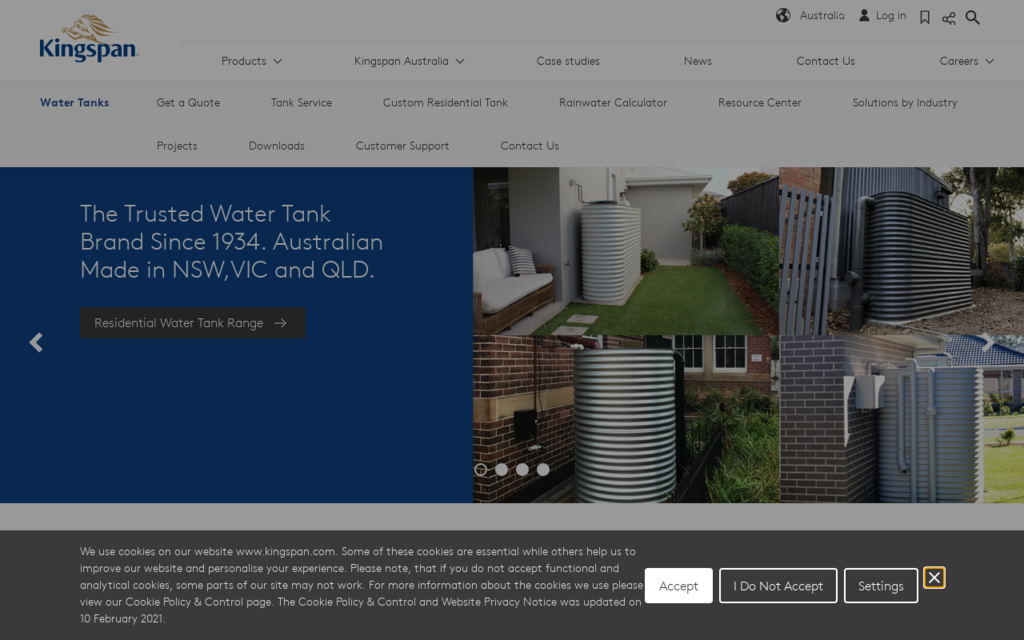Click the top-left water tank photo
The height and width of the screenshot is (640, 1024).
625,250
